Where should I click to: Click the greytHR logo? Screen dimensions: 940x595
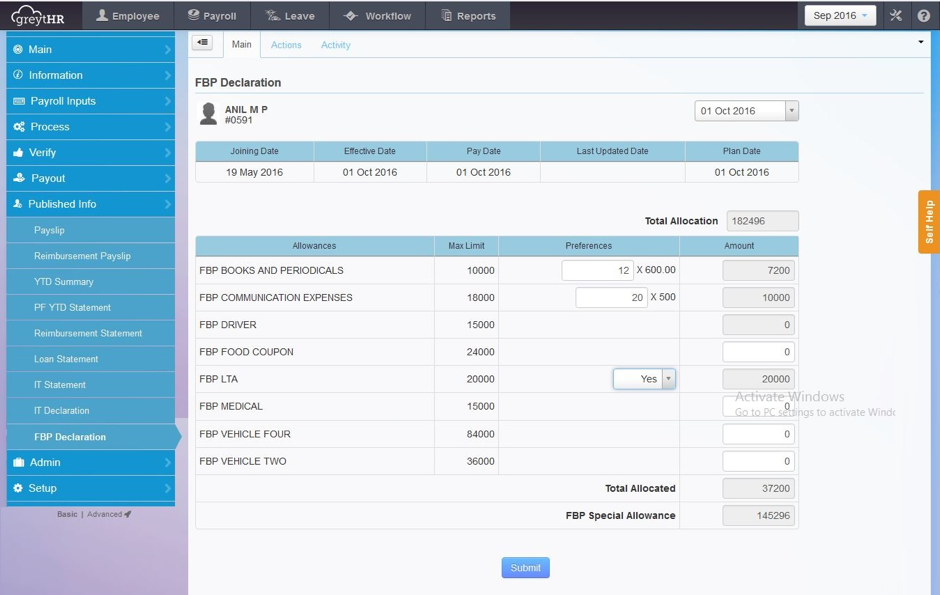point(38,16)
